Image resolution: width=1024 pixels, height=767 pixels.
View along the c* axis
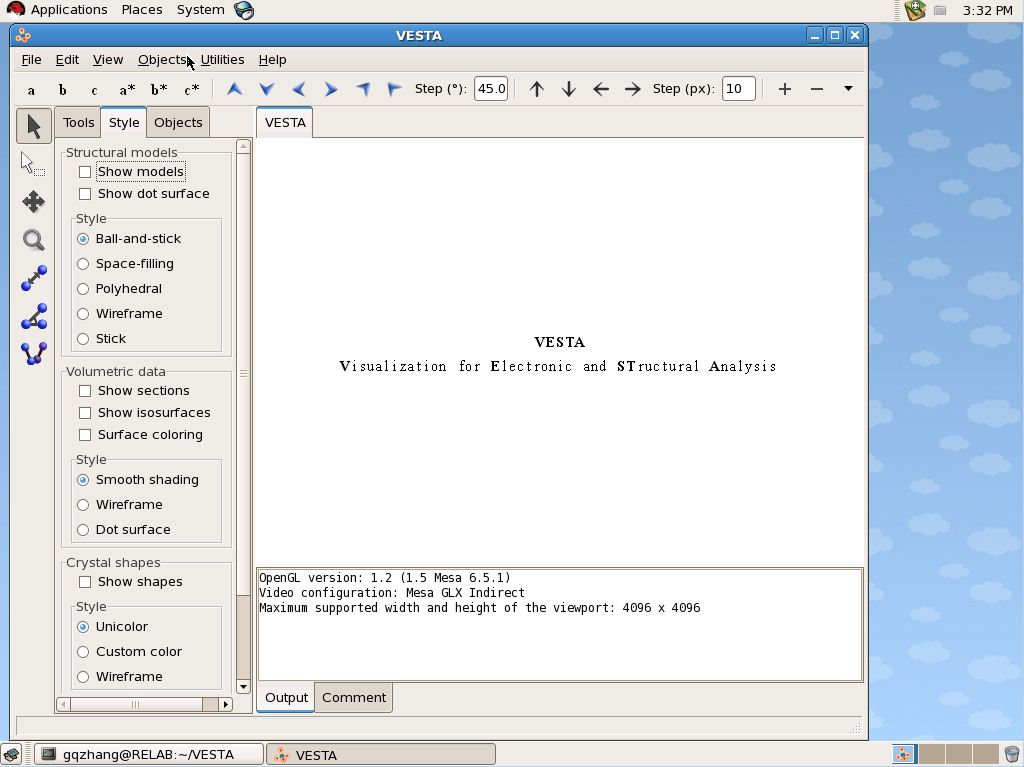point(191,90)
